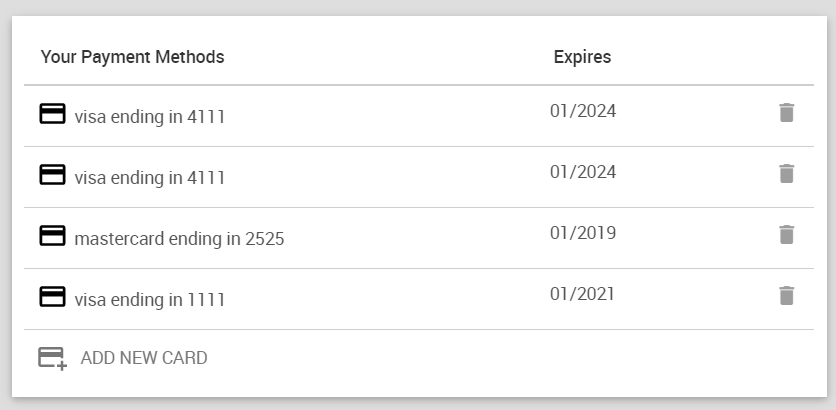Select the visa ending in 1111 label
This screenshot has height=410, width=836.
click(x=150, y=300)
